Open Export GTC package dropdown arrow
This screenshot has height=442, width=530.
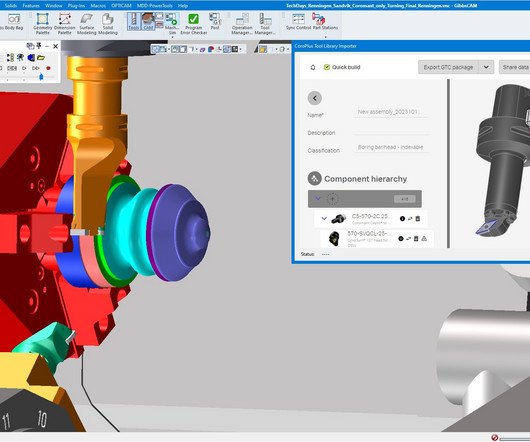point(486,67)
